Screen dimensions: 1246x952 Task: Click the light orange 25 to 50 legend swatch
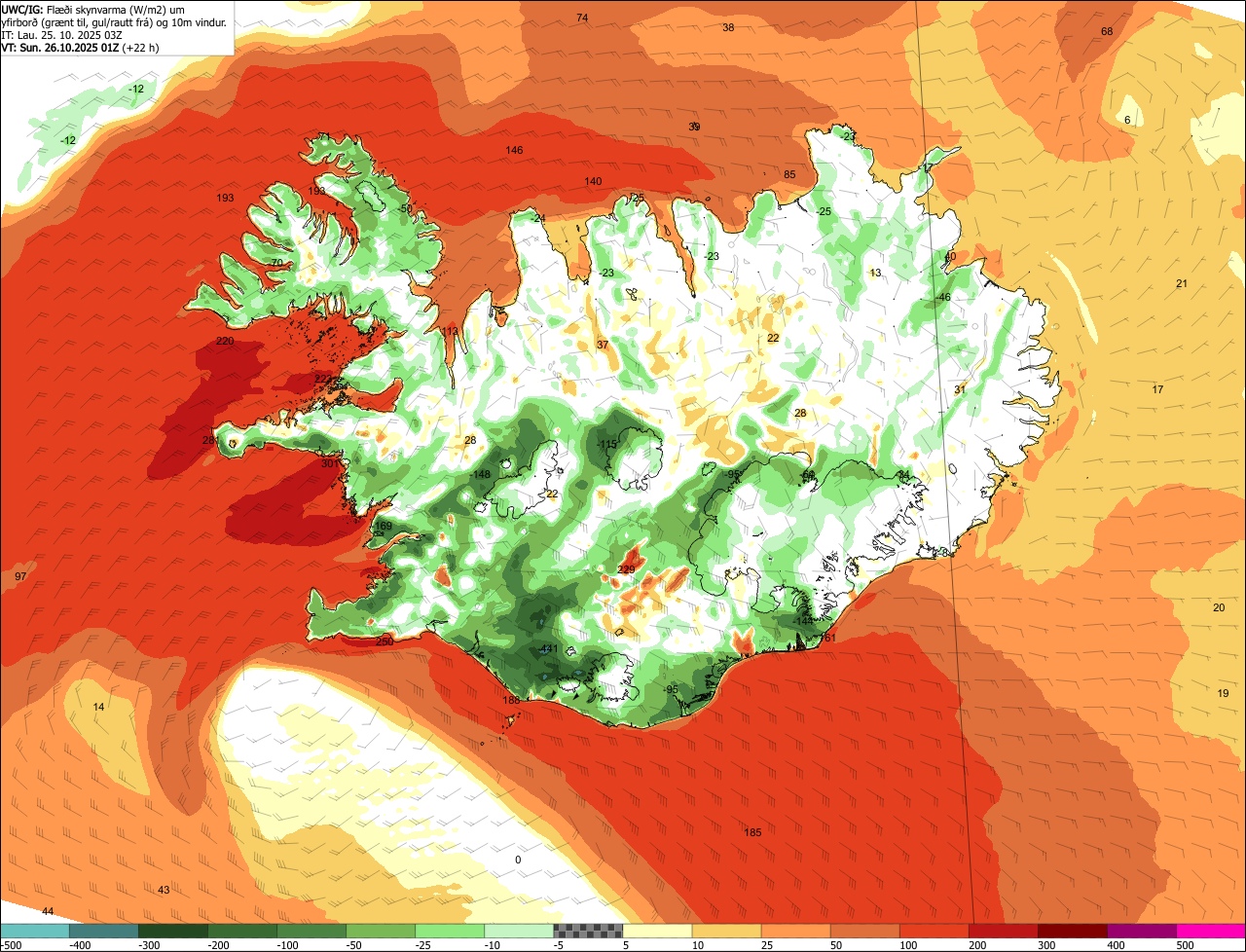point(795,931)
